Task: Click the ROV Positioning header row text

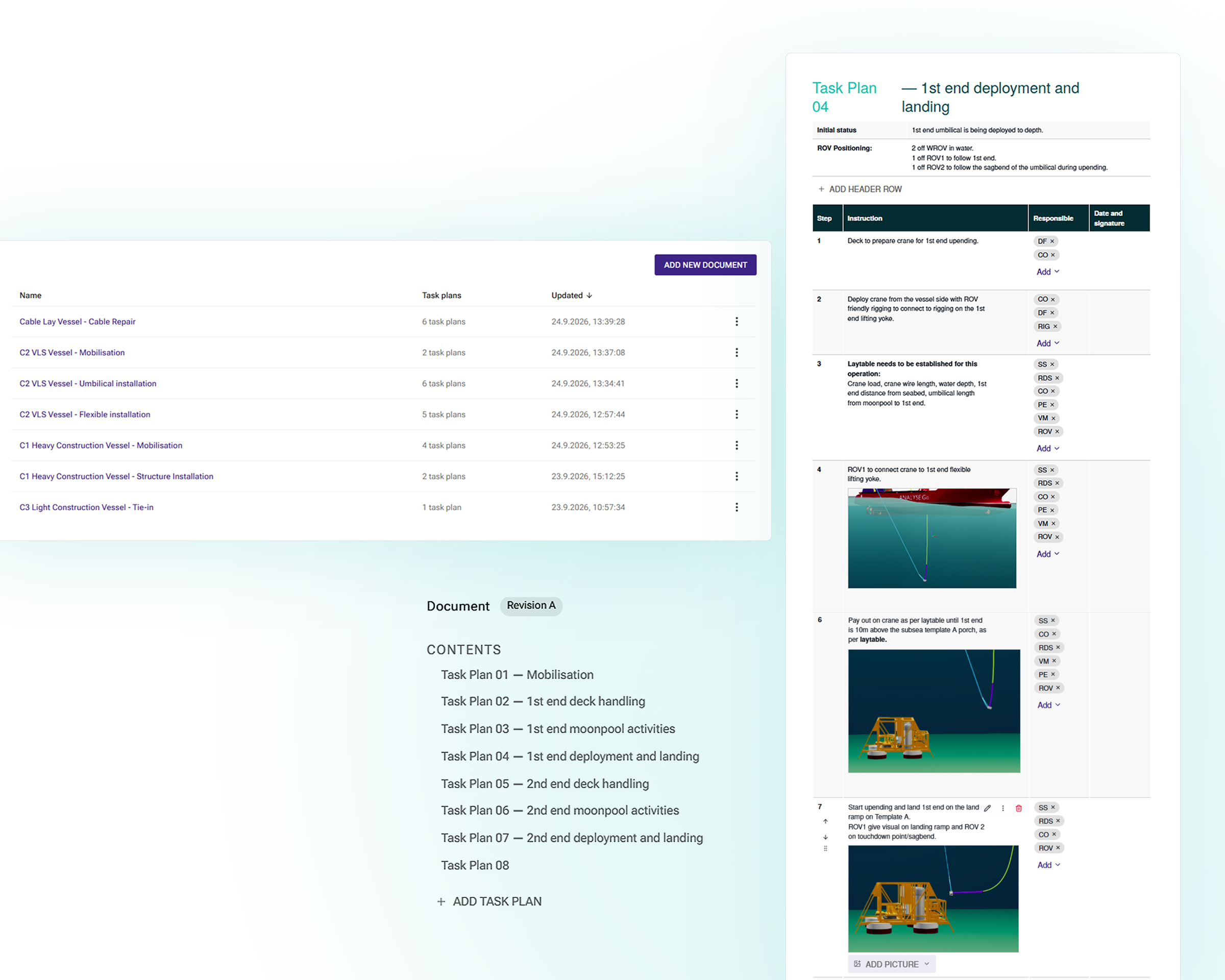Action: tap(844, 149)
